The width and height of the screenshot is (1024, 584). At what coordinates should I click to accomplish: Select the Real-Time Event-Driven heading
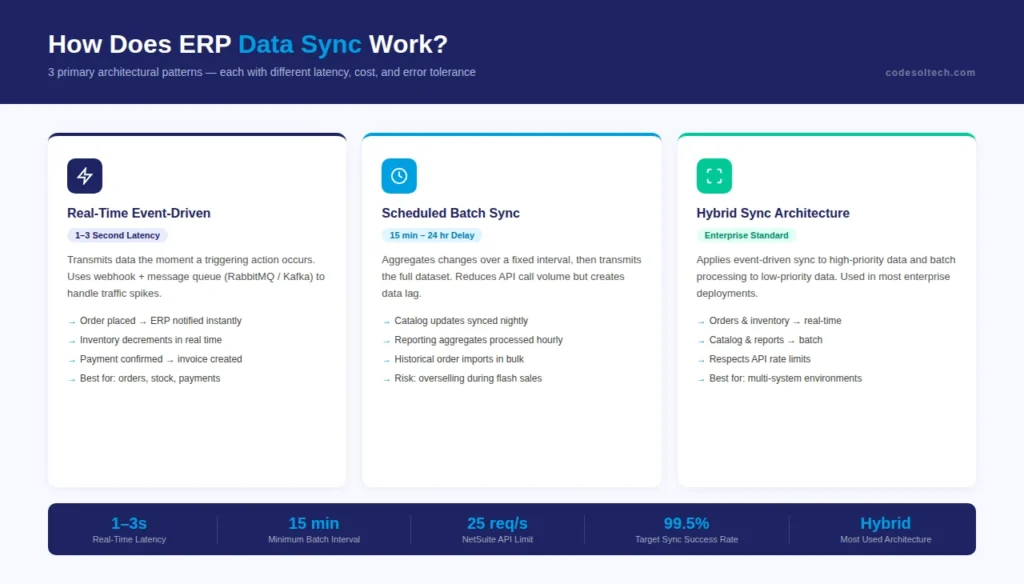pyautogui.click(x=138, y=213)
